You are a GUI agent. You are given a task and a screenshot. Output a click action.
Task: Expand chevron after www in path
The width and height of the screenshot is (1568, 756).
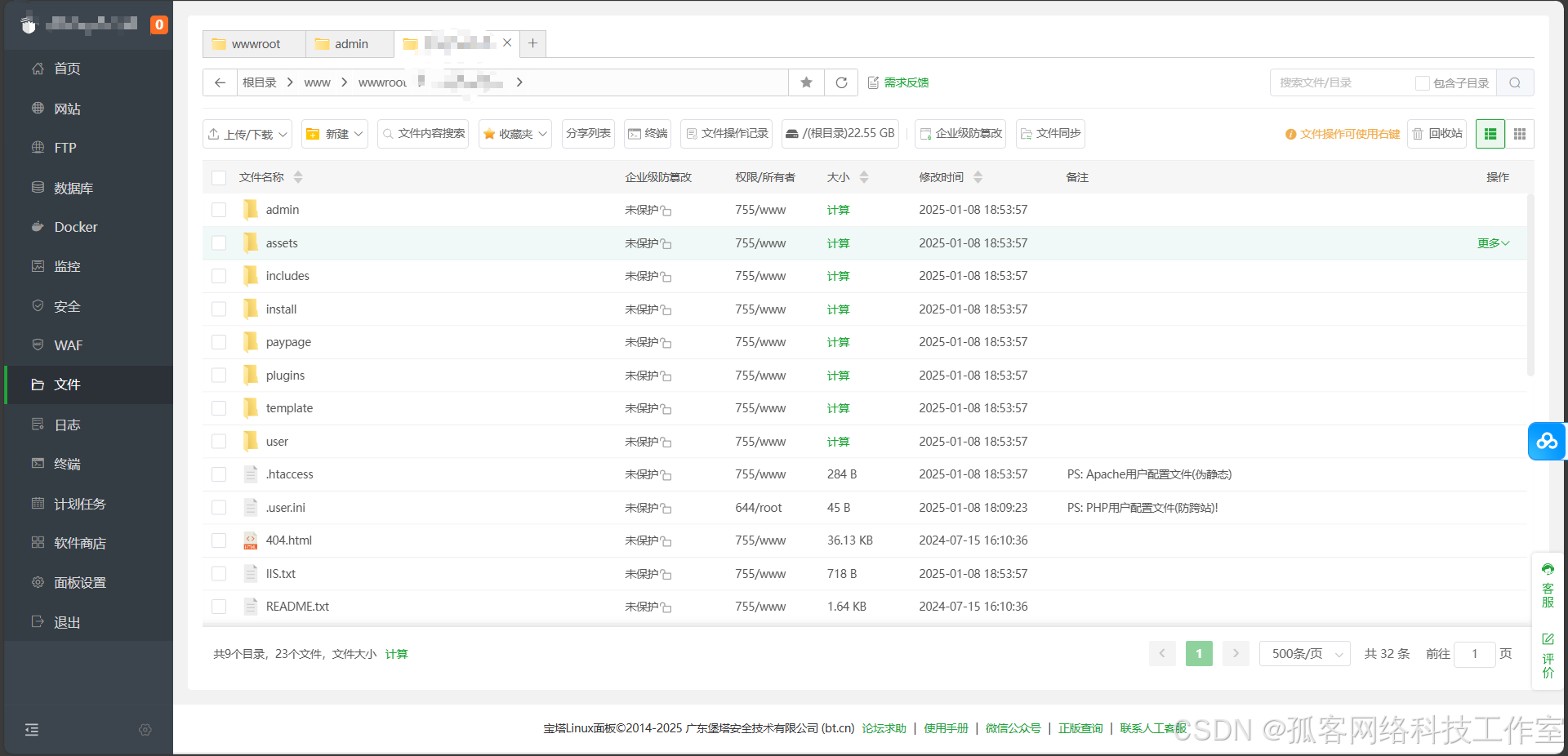pos(344,82)
